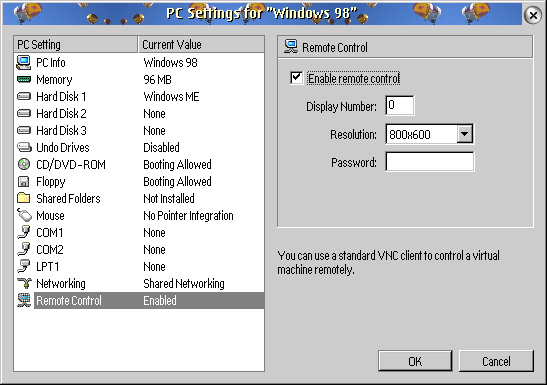Click the Networking icon

24,283
